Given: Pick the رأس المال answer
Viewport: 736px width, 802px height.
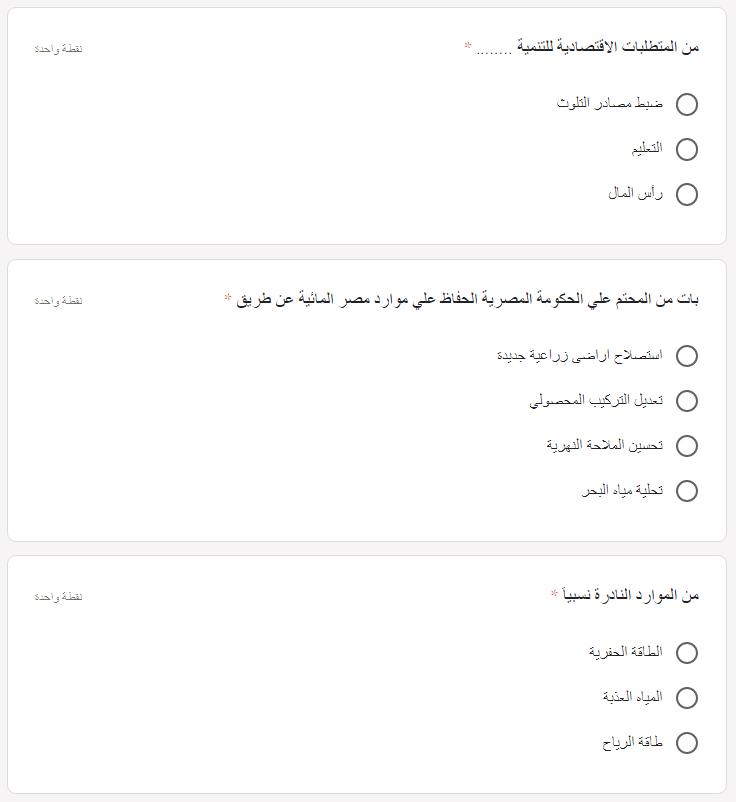Looking at the screenshot, I should pos(686,194).
